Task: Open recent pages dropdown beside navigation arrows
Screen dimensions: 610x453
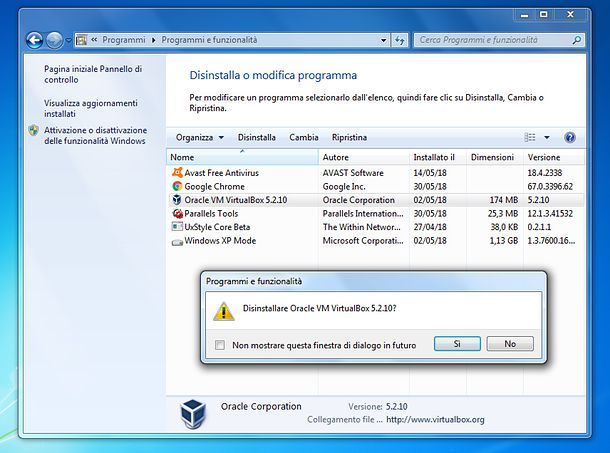Action: coord(68,40)
